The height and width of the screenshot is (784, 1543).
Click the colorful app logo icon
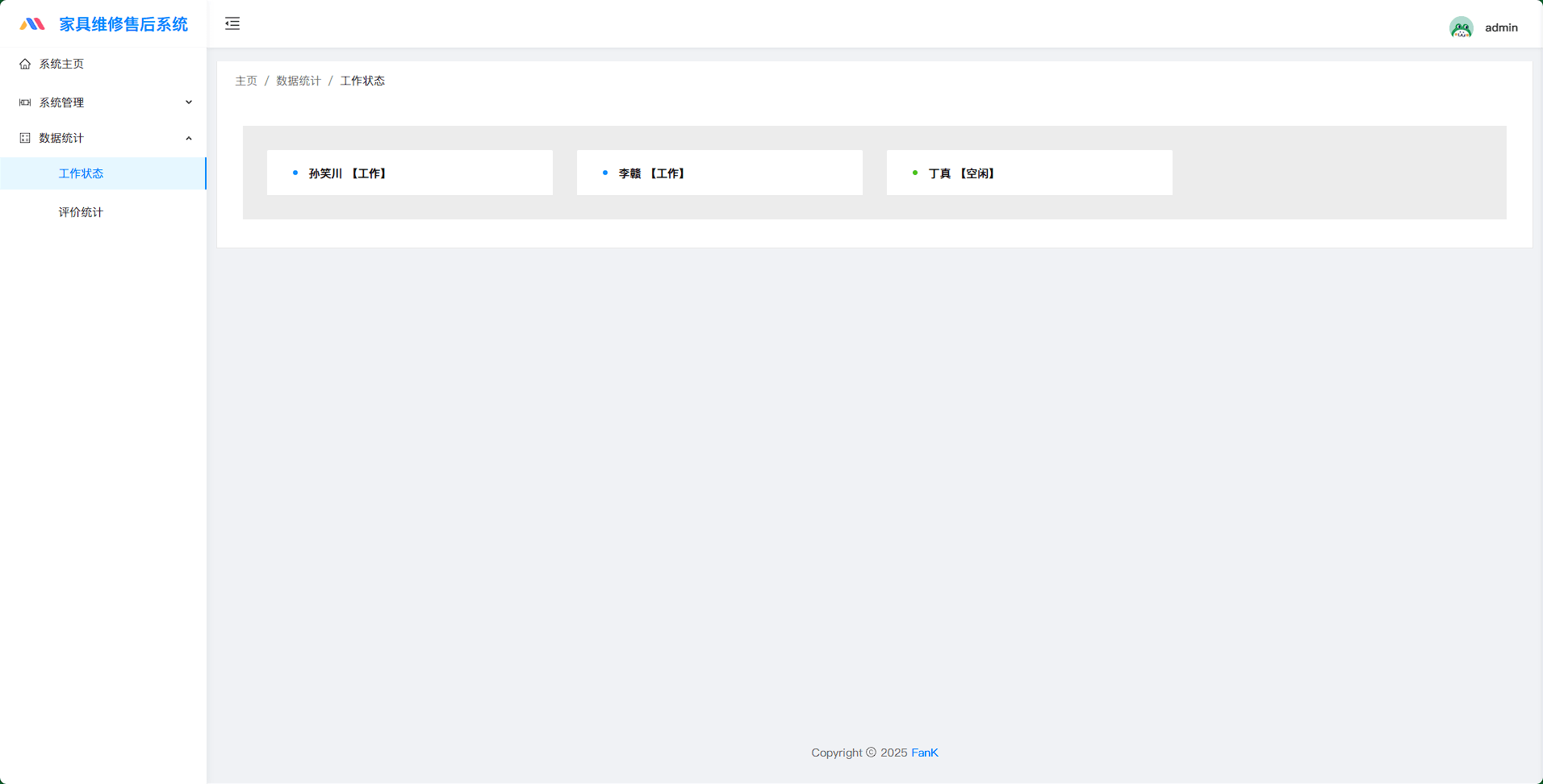[32, 24]
